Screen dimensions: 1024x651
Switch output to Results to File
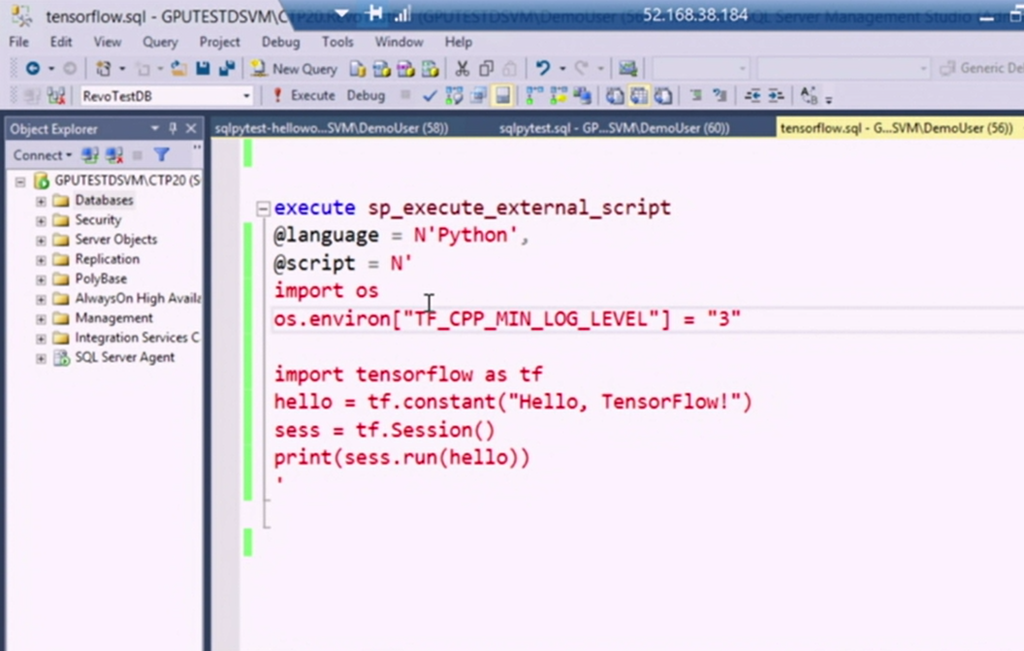[663, 96]
